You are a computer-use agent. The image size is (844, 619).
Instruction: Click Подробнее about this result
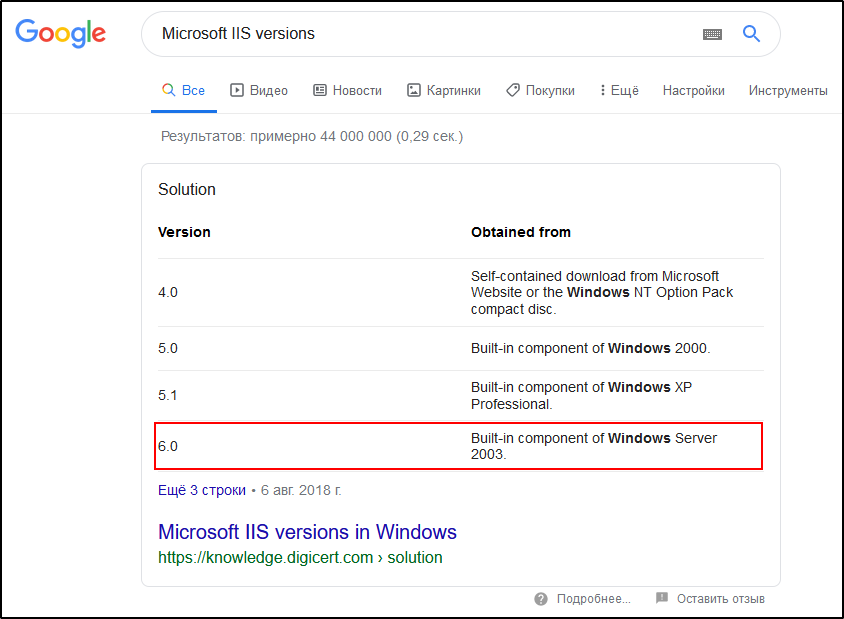tap(593, 599)
